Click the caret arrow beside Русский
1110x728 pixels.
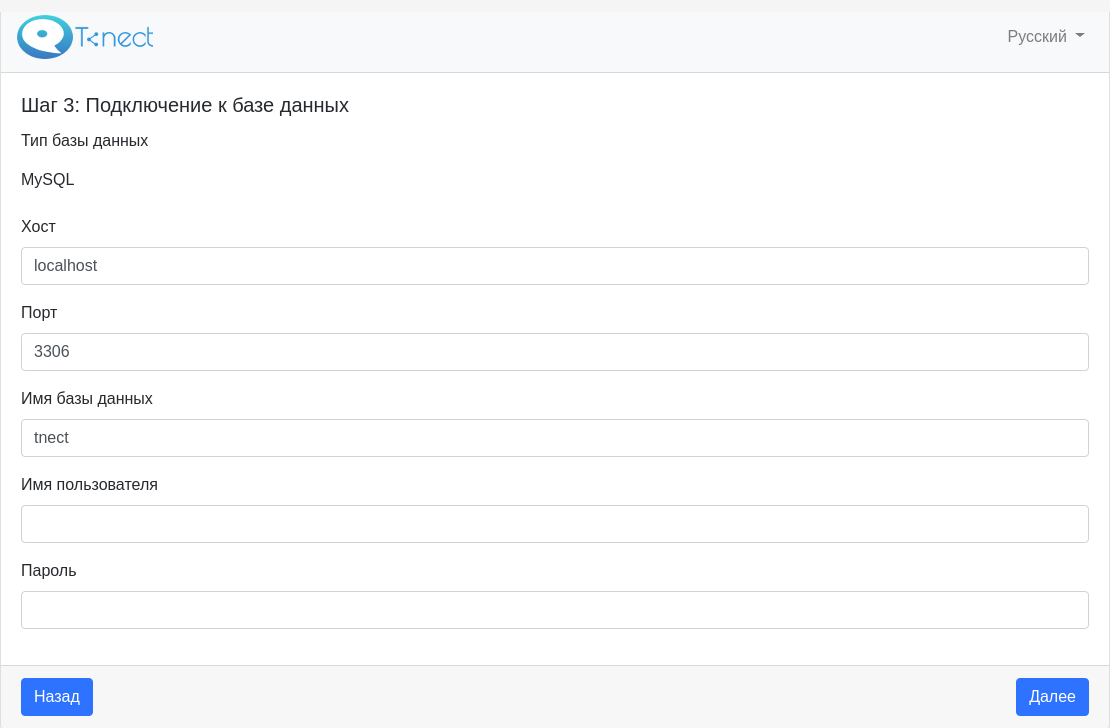(x=1080, y=35)
